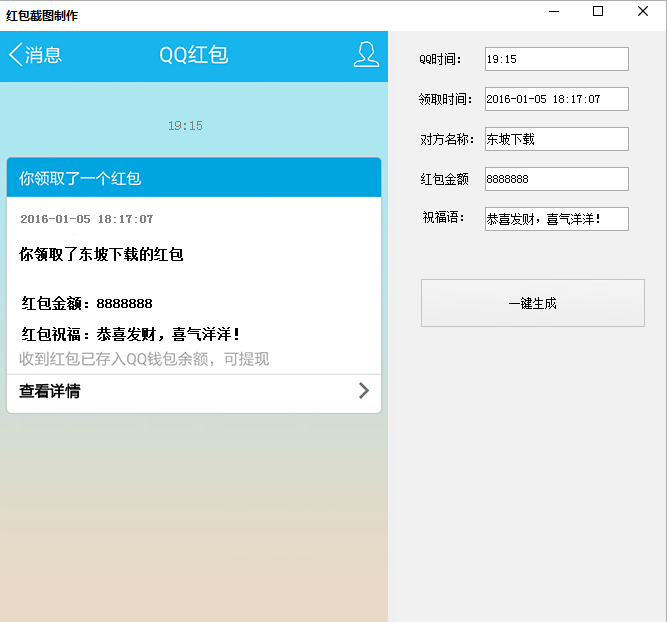Click the 查看详情 chevron arrow
Image resolution: width=667 pixels, height=622 pixels.
point(364,391)
